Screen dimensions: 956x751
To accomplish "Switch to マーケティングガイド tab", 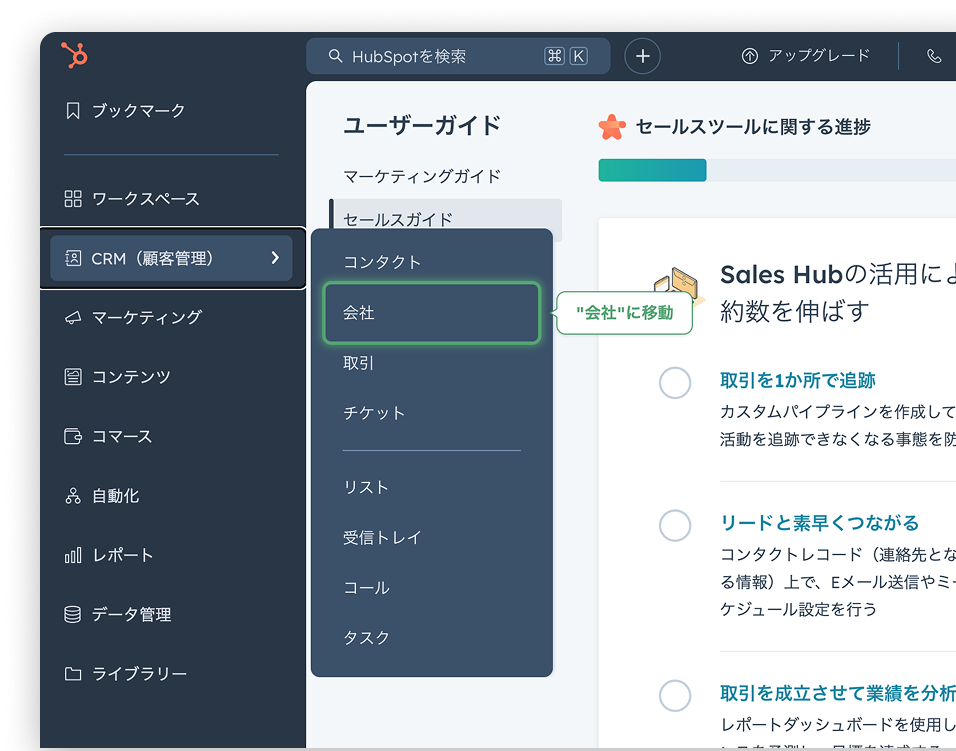I will point(422,176).
